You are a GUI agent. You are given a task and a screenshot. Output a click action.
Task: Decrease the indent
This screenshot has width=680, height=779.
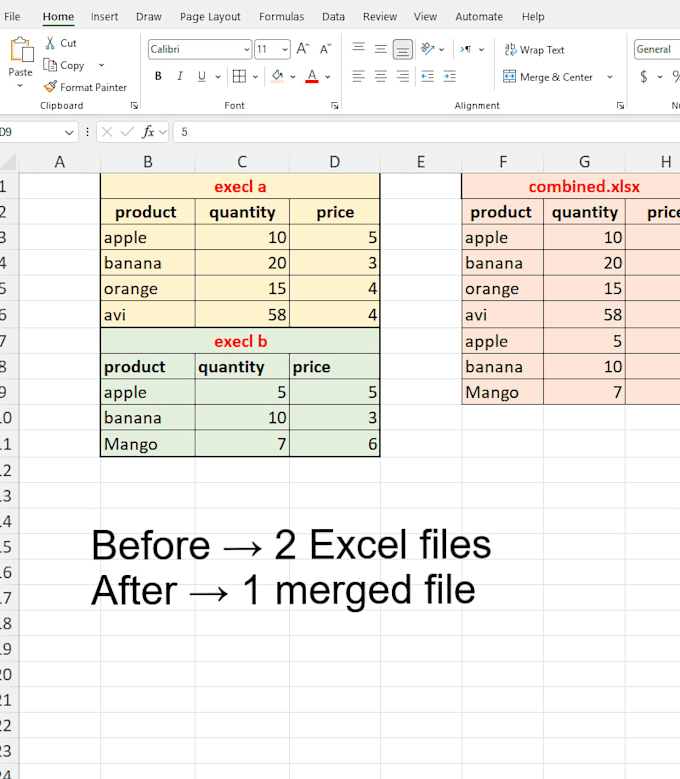(427, 76)
